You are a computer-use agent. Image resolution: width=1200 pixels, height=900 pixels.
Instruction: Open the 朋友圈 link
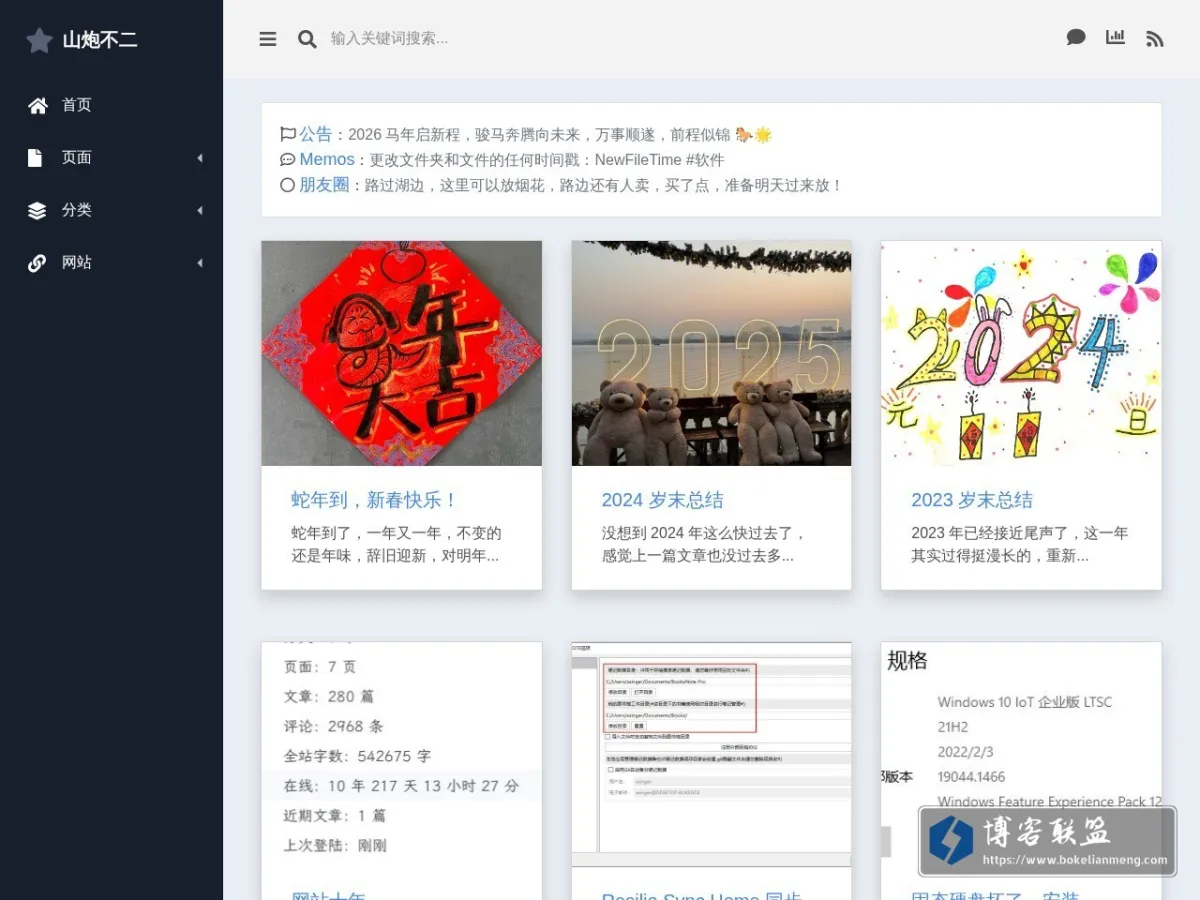coord(324,185)
